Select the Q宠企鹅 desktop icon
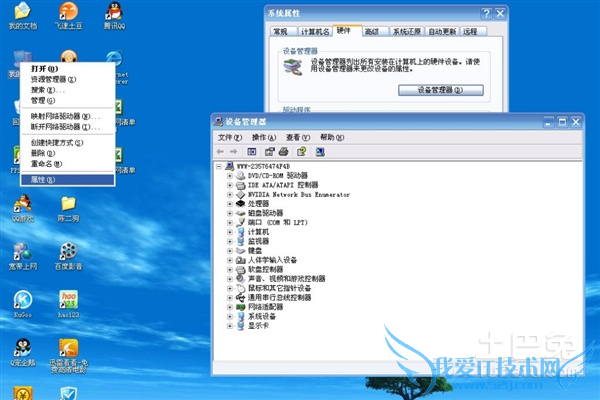This screenshot has width=600, height=400. pos(23,352)
